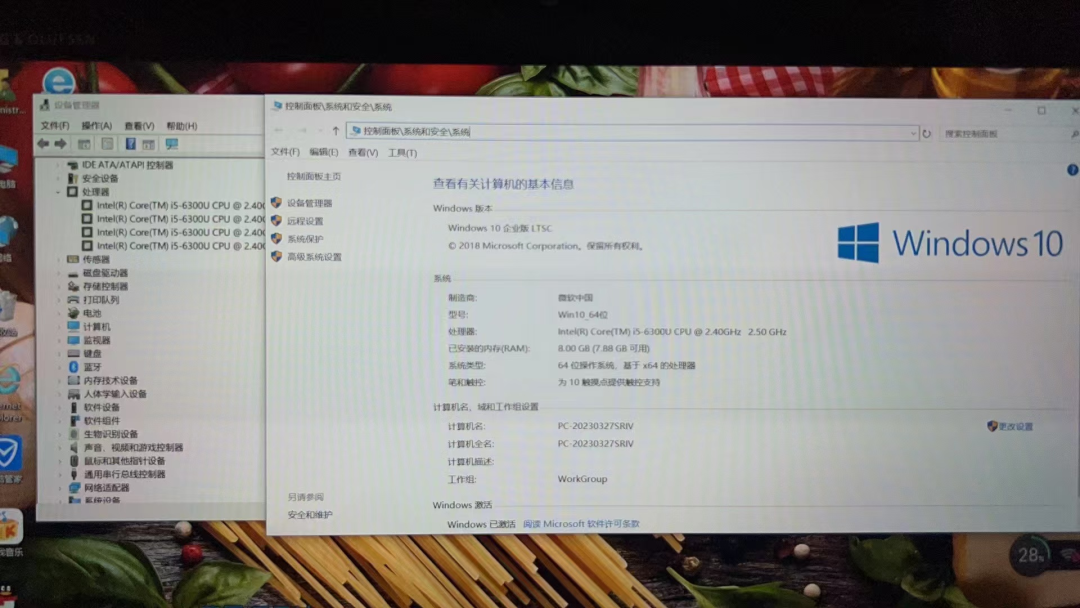Select the 电池 battery icon

pos(73,313)
